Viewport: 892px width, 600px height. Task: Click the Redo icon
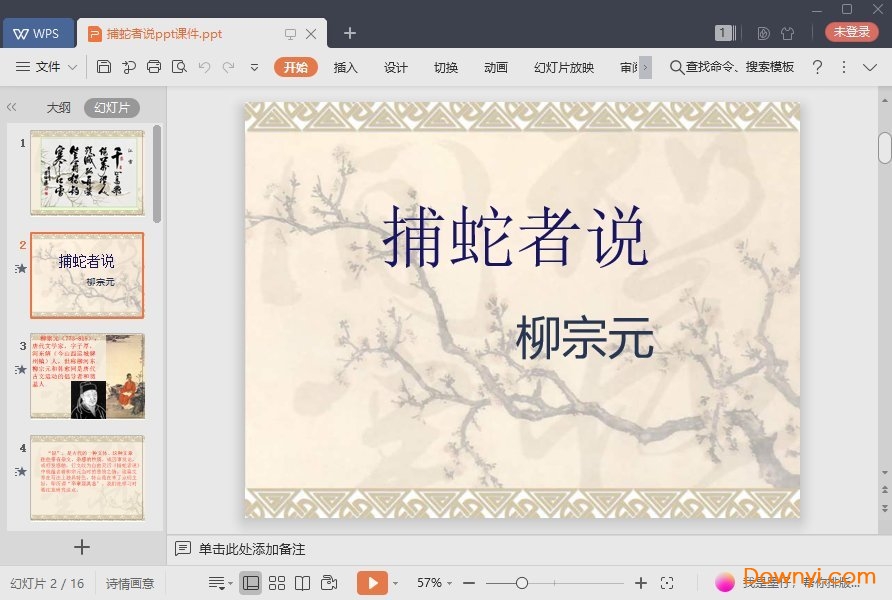[230, 67]
